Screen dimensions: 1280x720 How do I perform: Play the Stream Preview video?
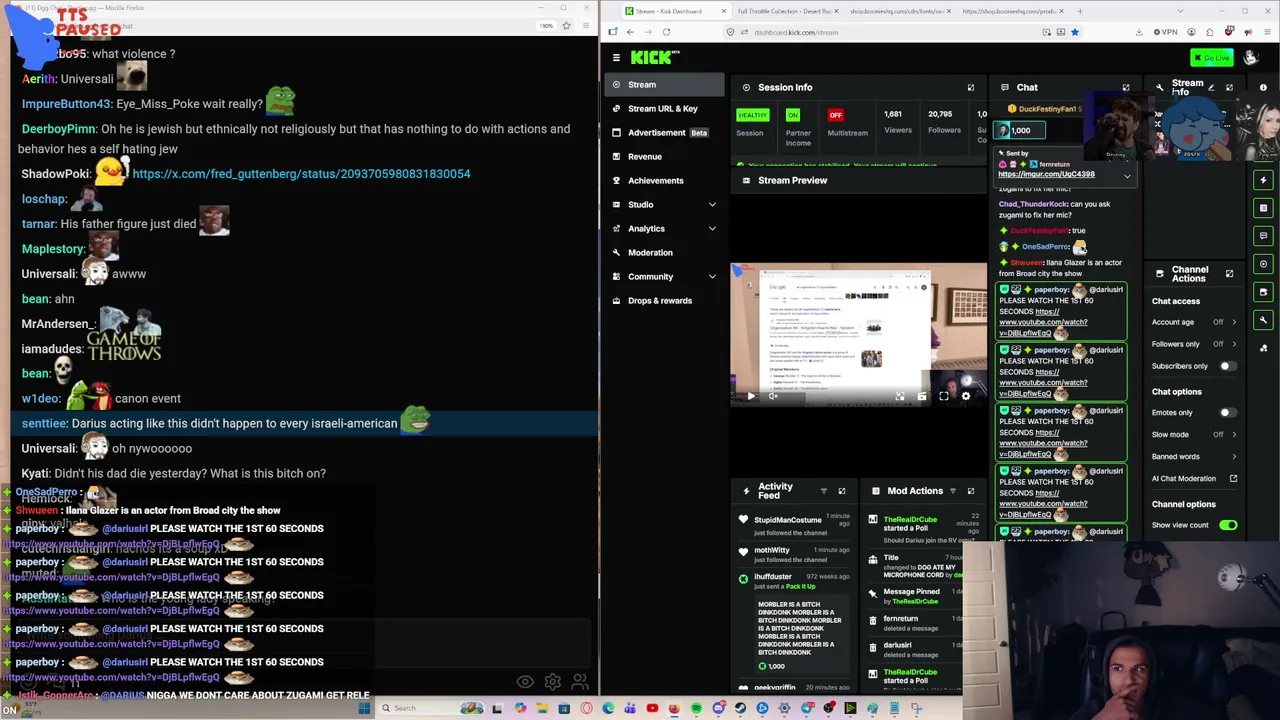751,397
